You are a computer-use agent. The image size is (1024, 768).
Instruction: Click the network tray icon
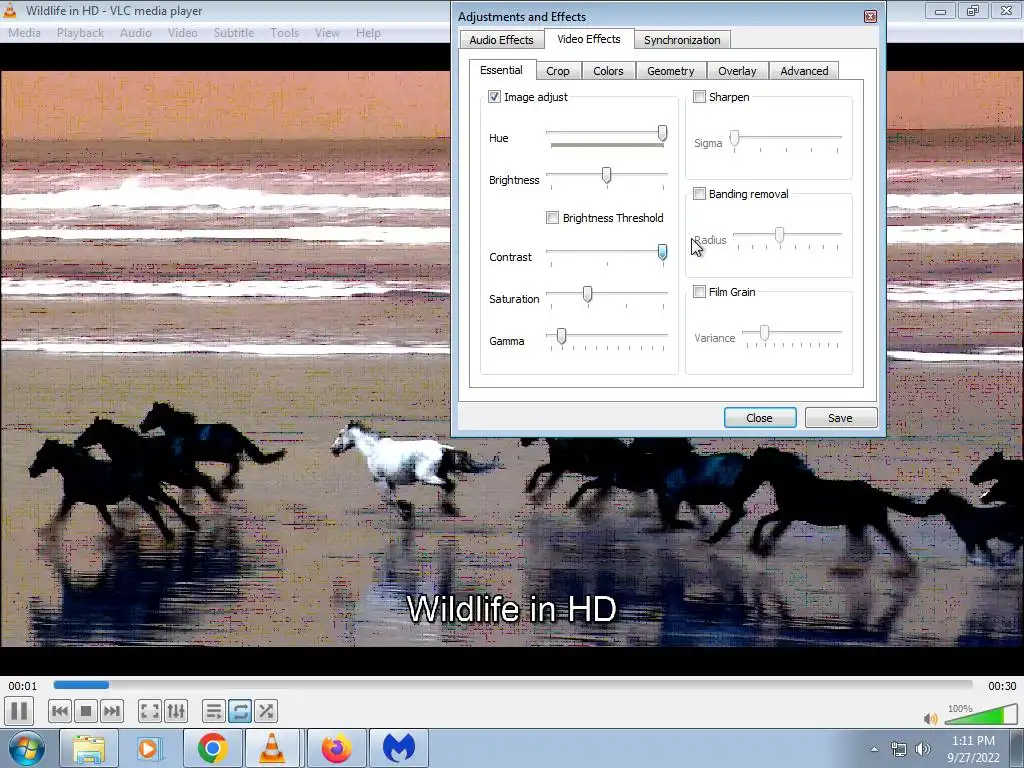coord(899,749)
